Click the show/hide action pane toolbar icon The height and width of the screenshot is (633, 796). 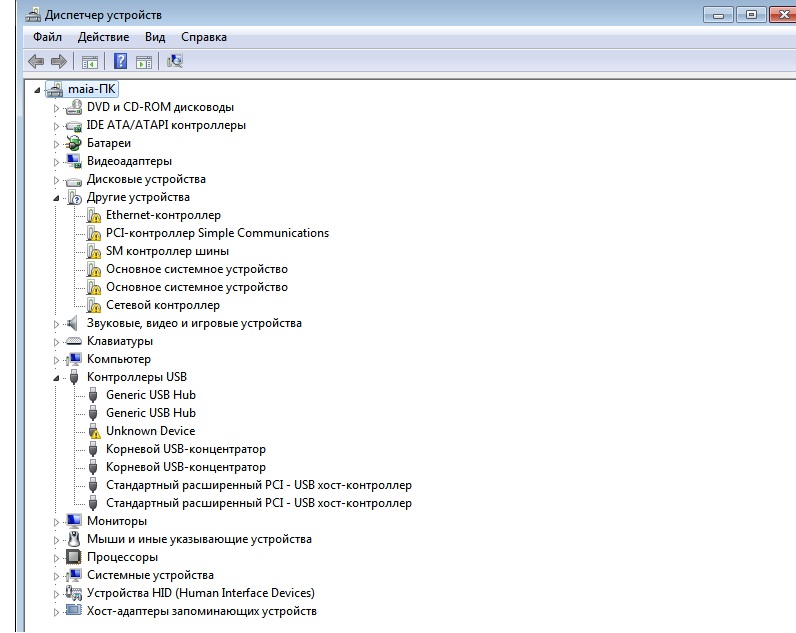144,62
